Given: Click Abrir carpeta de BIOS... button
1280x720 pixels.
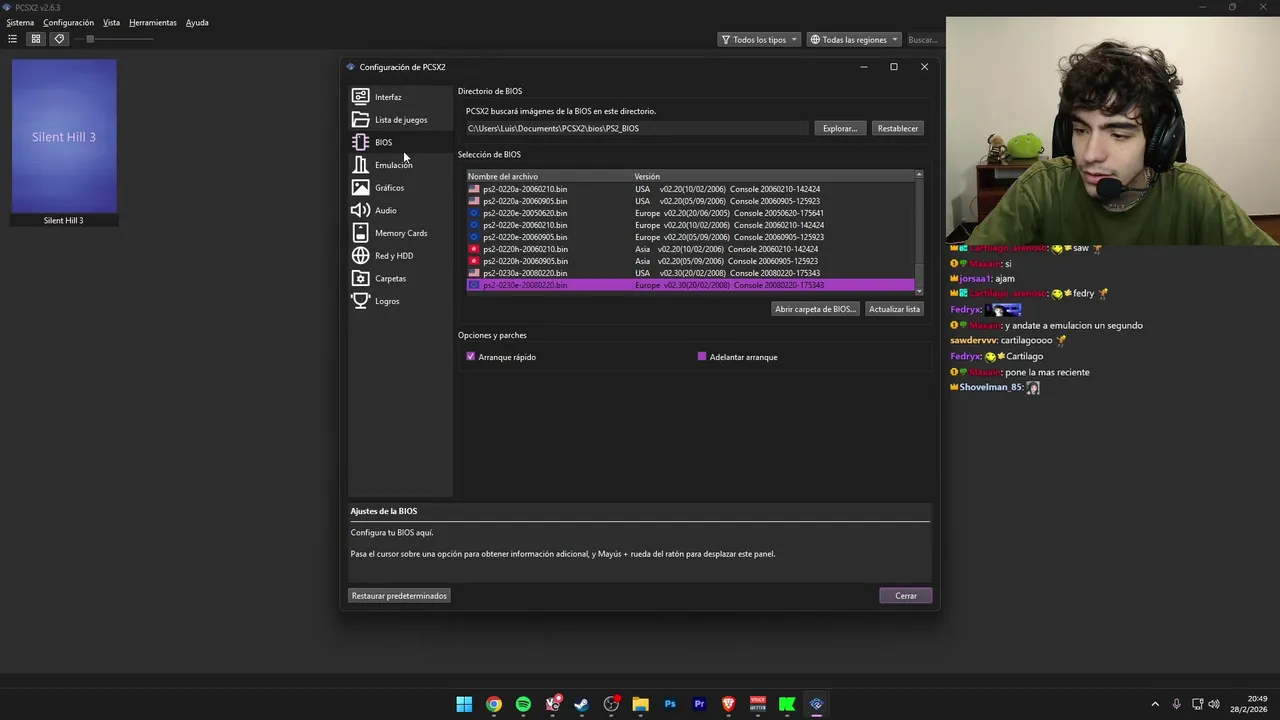Looking at the screenshot, I should 815,309.
